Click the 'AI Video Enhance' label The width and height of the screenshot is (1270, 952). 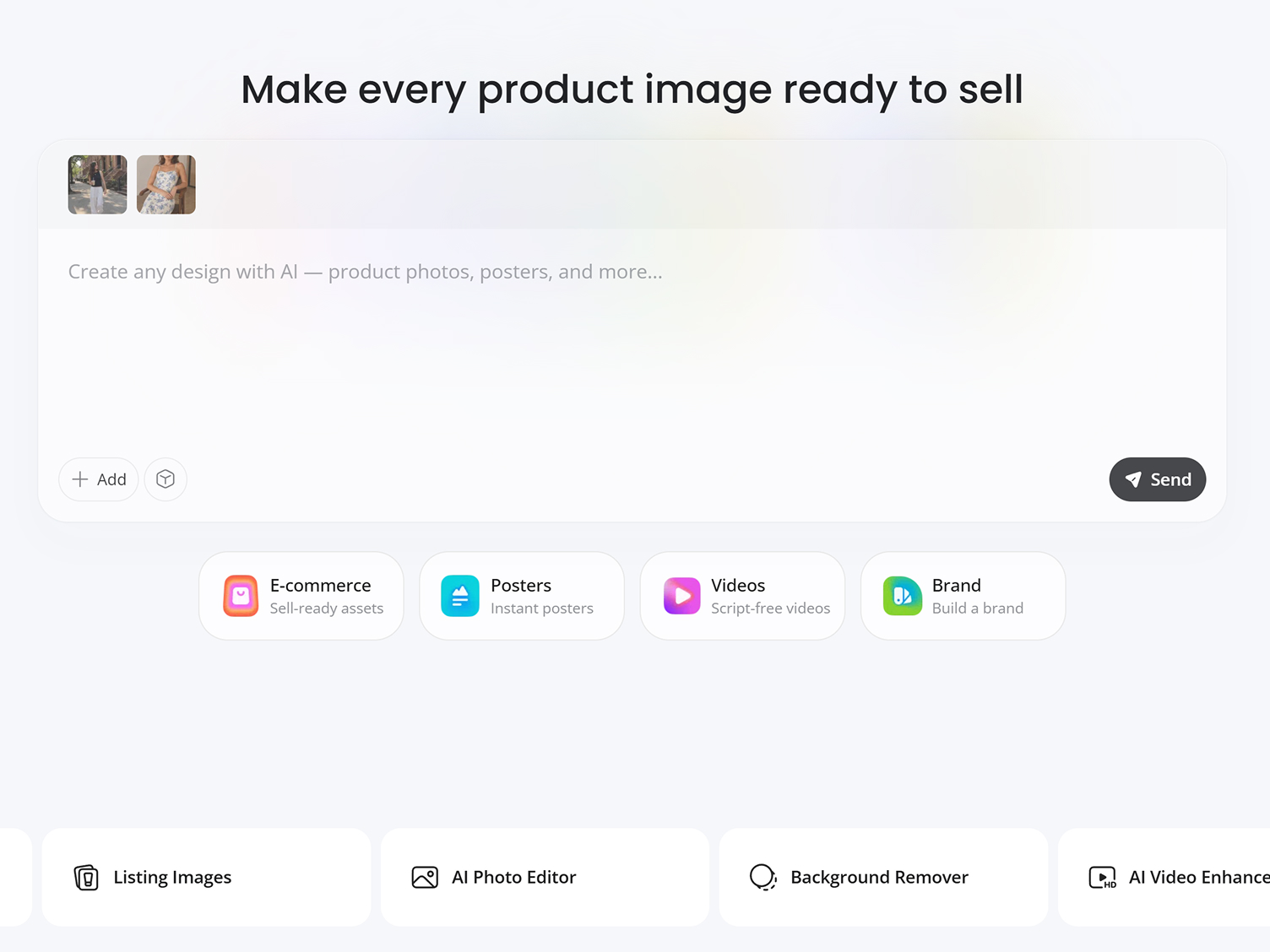pyautogui.click(x=1199, y=878)
